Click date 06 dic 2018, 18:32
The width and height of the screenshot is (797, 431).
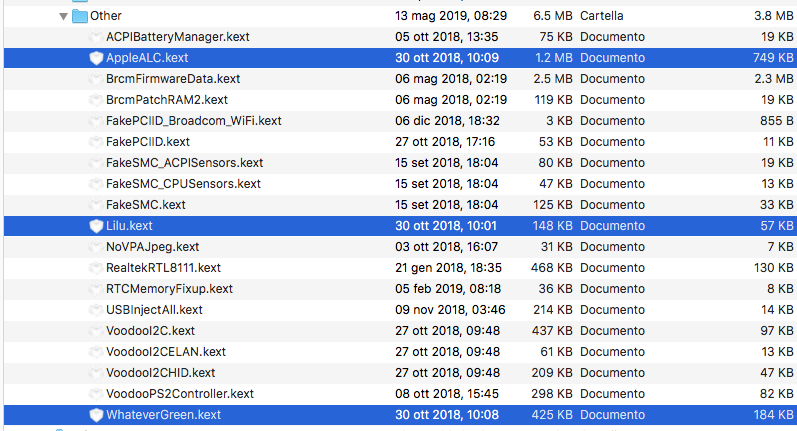click(x=447, y=121)
